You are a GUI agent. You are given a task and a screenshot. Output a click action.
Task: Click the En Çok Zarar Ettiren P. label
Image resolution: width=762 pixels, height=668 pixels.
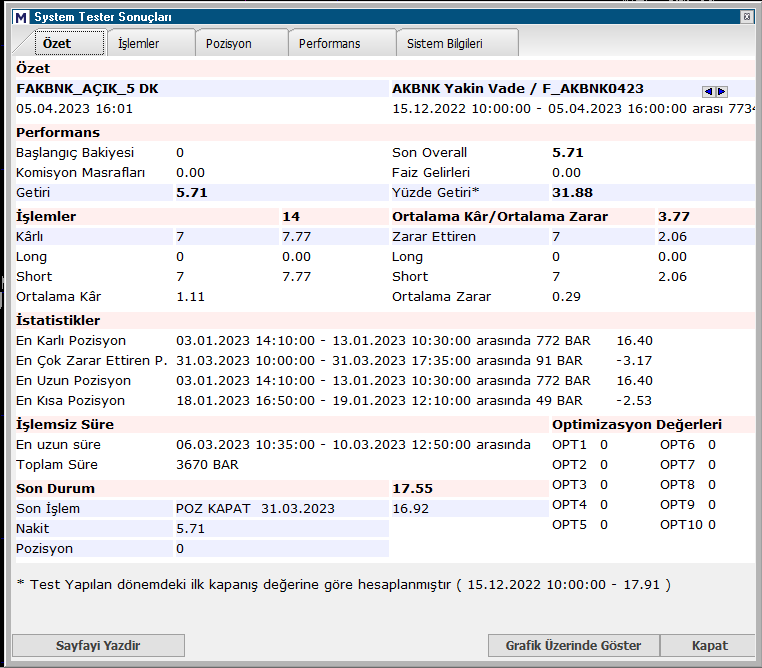pos(91,360)
